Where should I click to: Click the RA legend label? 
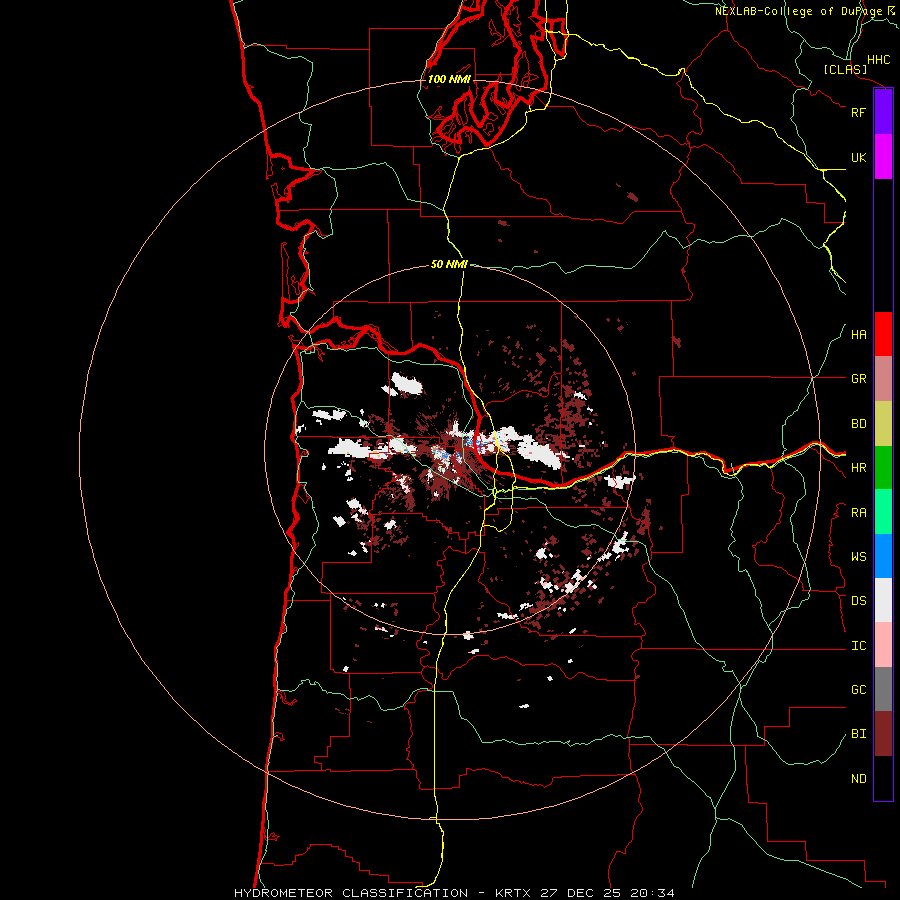pos(858,513)
